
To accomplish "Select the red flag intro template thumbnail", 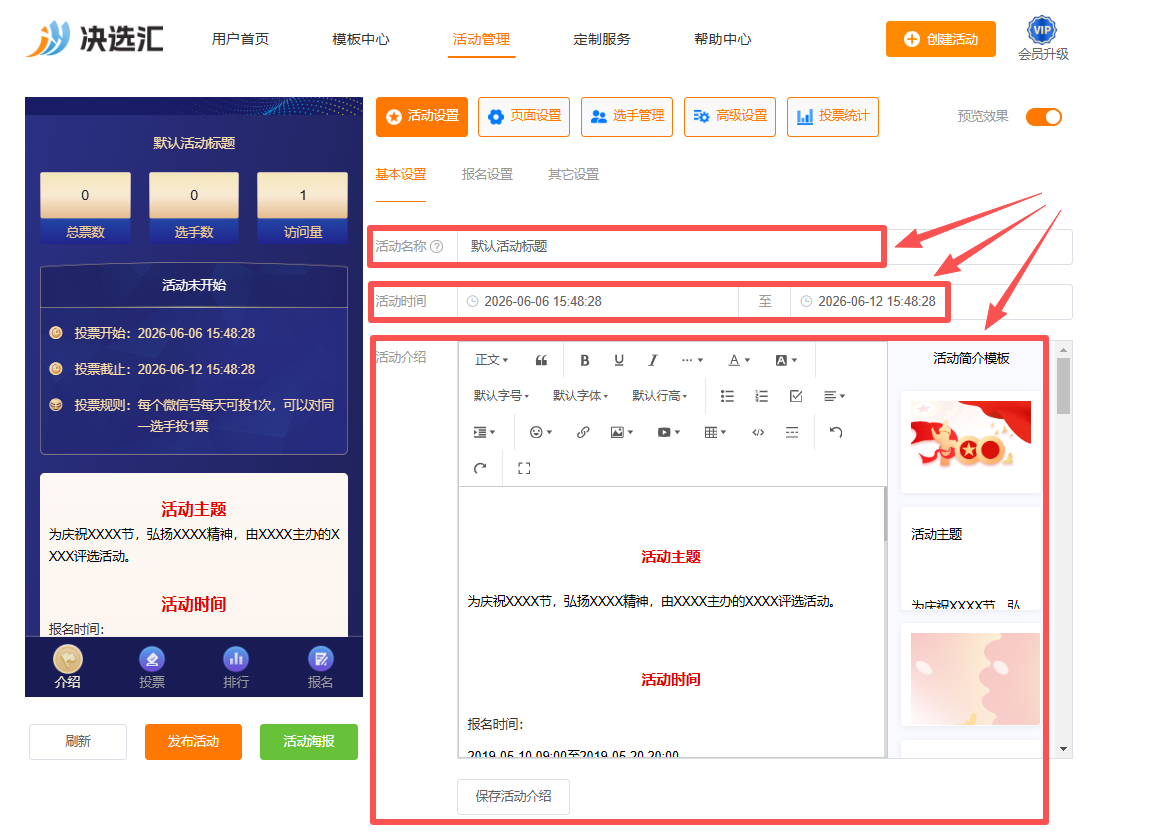I will [x=971, y=441].
